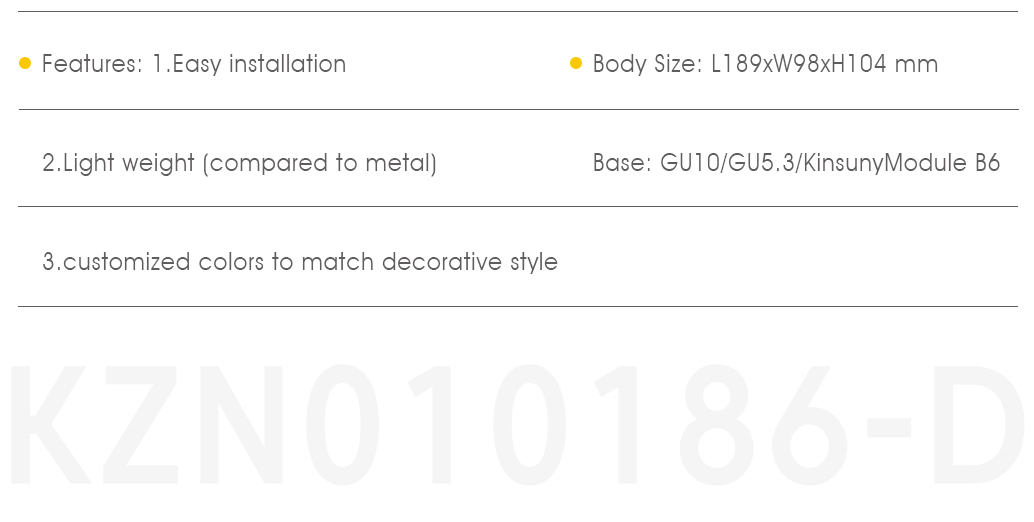The image size is (1034, 522).
Task: Click the '2.Light weight (compared to metal)' line
Action: click(x=239, y=163)
